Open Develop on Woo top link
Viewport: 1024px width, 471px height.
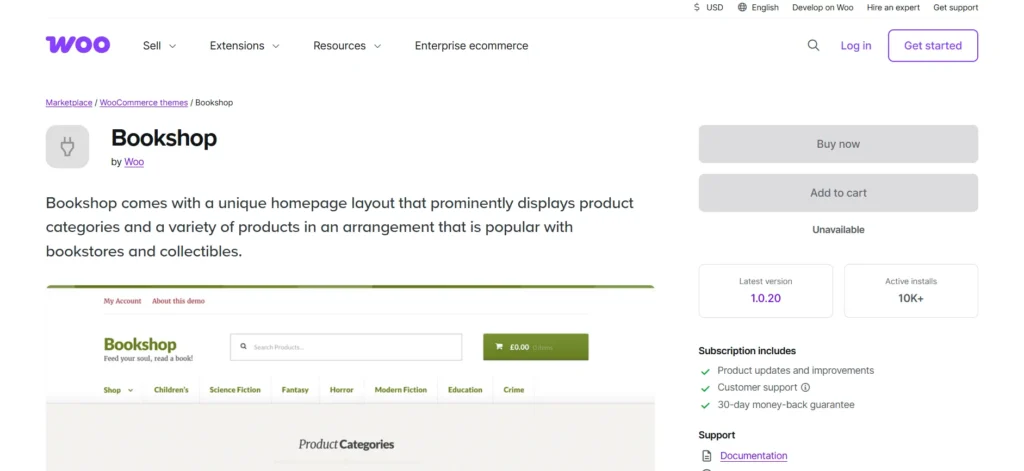point(822,7)
